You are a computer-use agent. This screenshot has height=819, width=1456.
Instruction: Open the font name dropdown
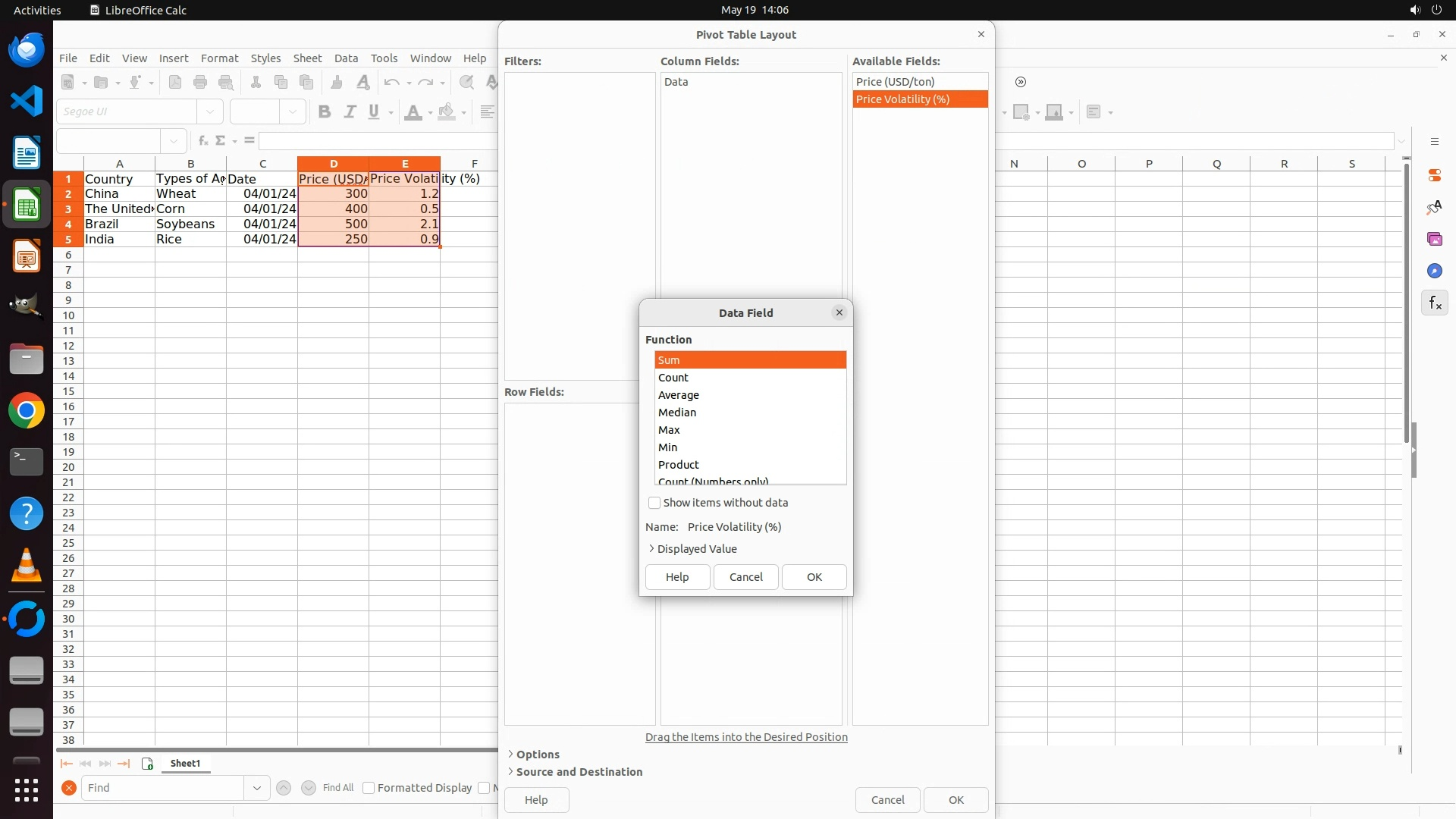coord(210,111)
